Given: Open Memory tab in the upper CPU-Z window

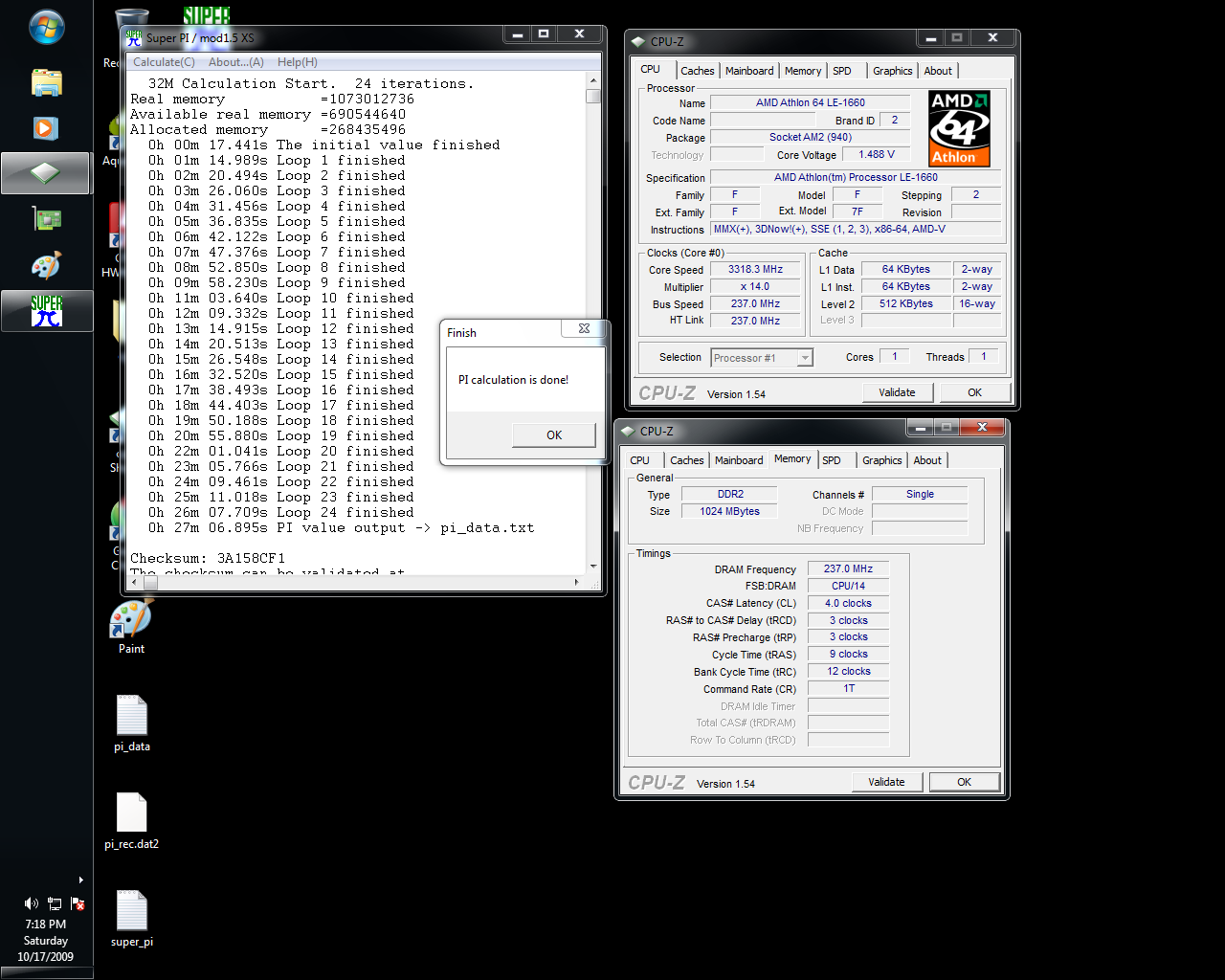Looking at the screenshot, I should (x=803, y=71).
